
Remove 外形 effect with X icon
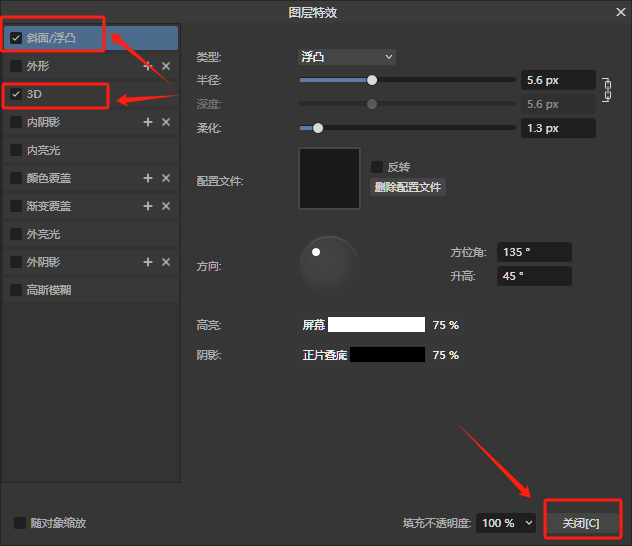tap(166, 66)
